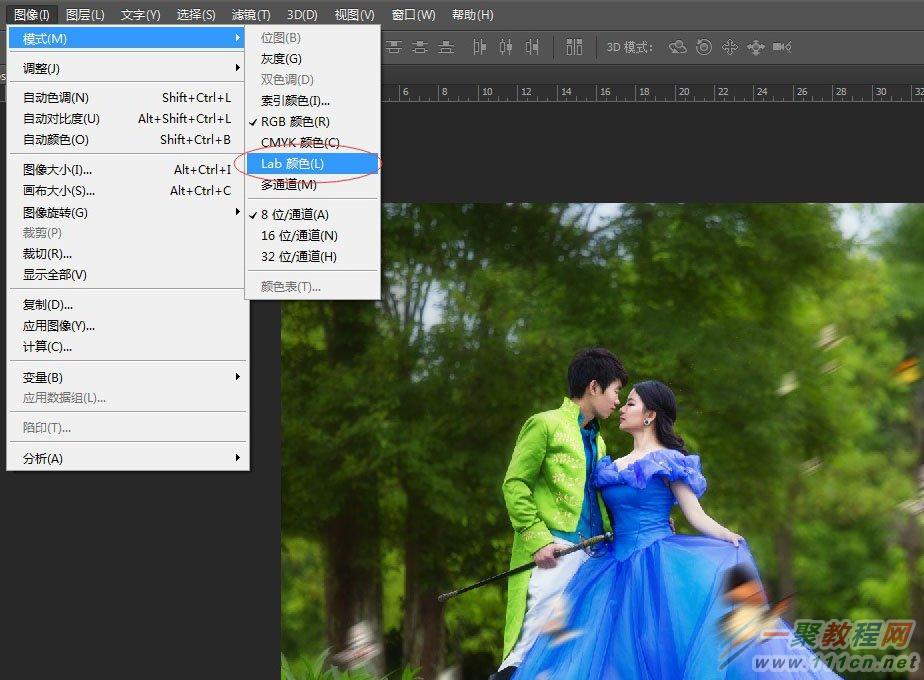The height and width of the screenshot is (680, 924).
Task: Click distribute left edges icon
Action: [x=479, y=47]
